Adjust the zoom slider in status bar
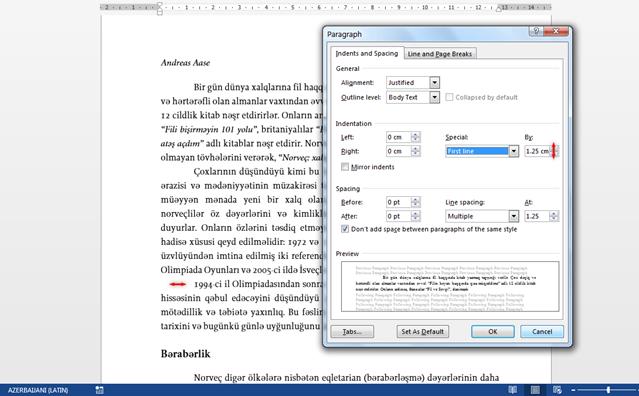Viewport: 639px width, 396px height. [x=608, y=390]
